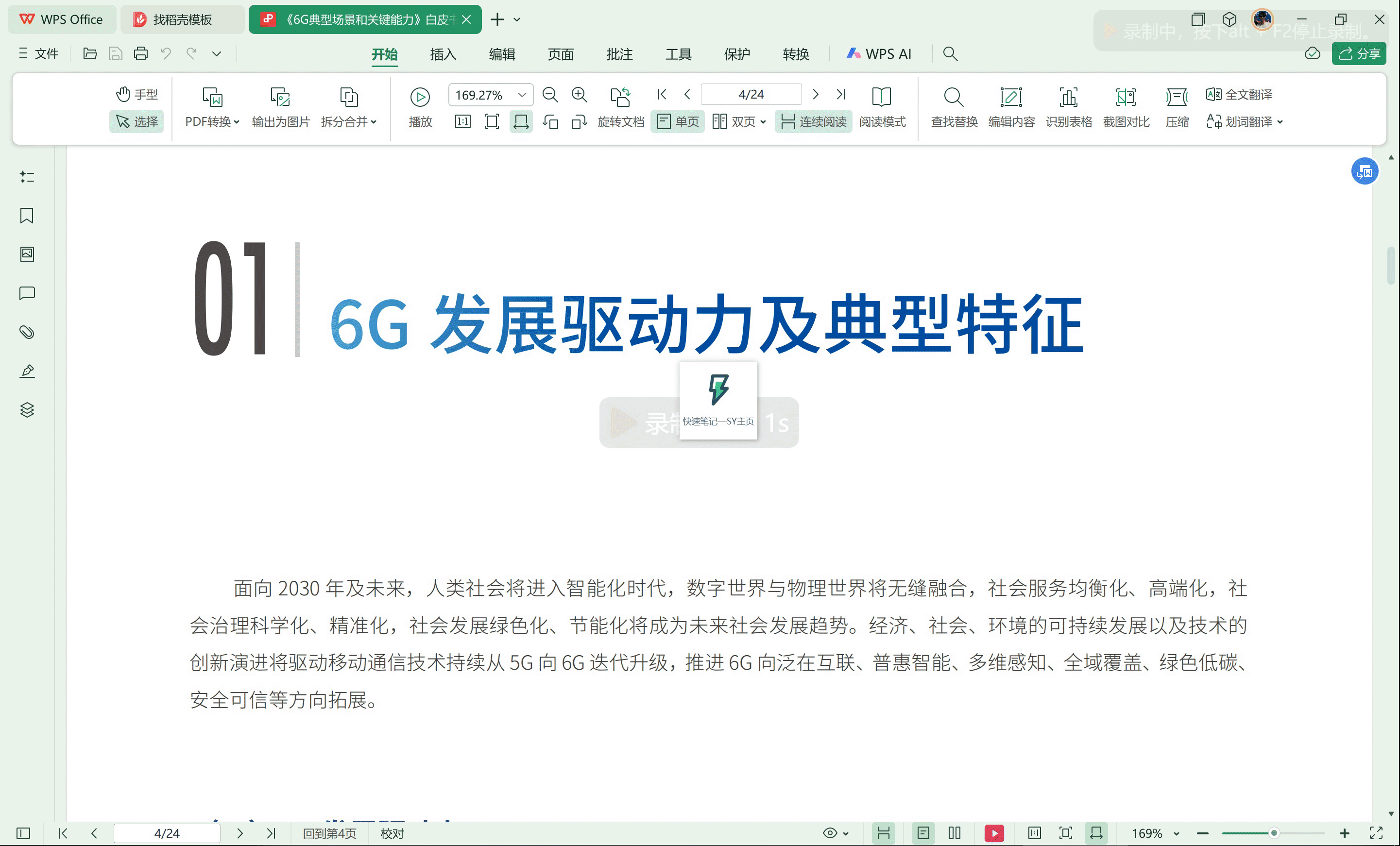Click the search magnifier in menu bar
This screenshot has width=1400, height=846.
point(950,54)
